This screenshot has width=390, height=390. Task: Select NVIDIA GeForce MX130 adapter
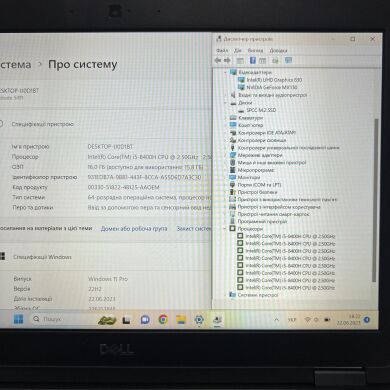point(272,87)
